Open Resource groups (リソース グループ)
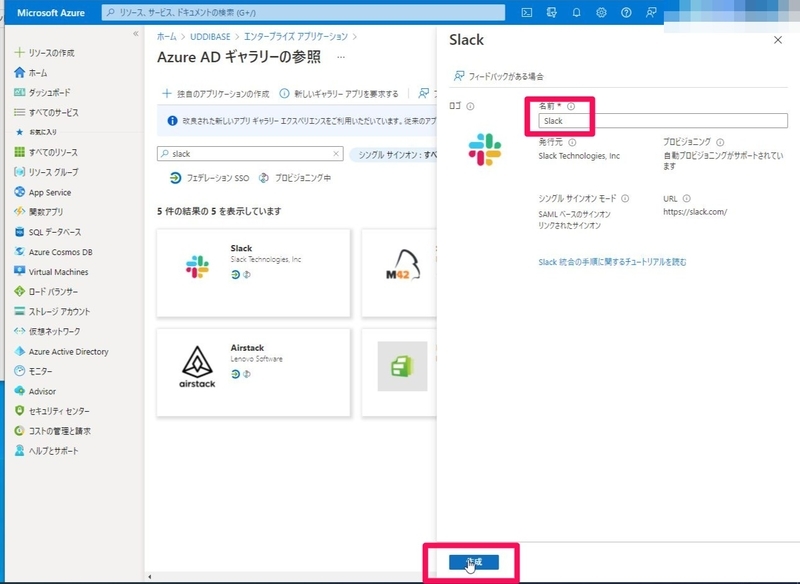This screenshot has height=584, width=800. (46, 172)
